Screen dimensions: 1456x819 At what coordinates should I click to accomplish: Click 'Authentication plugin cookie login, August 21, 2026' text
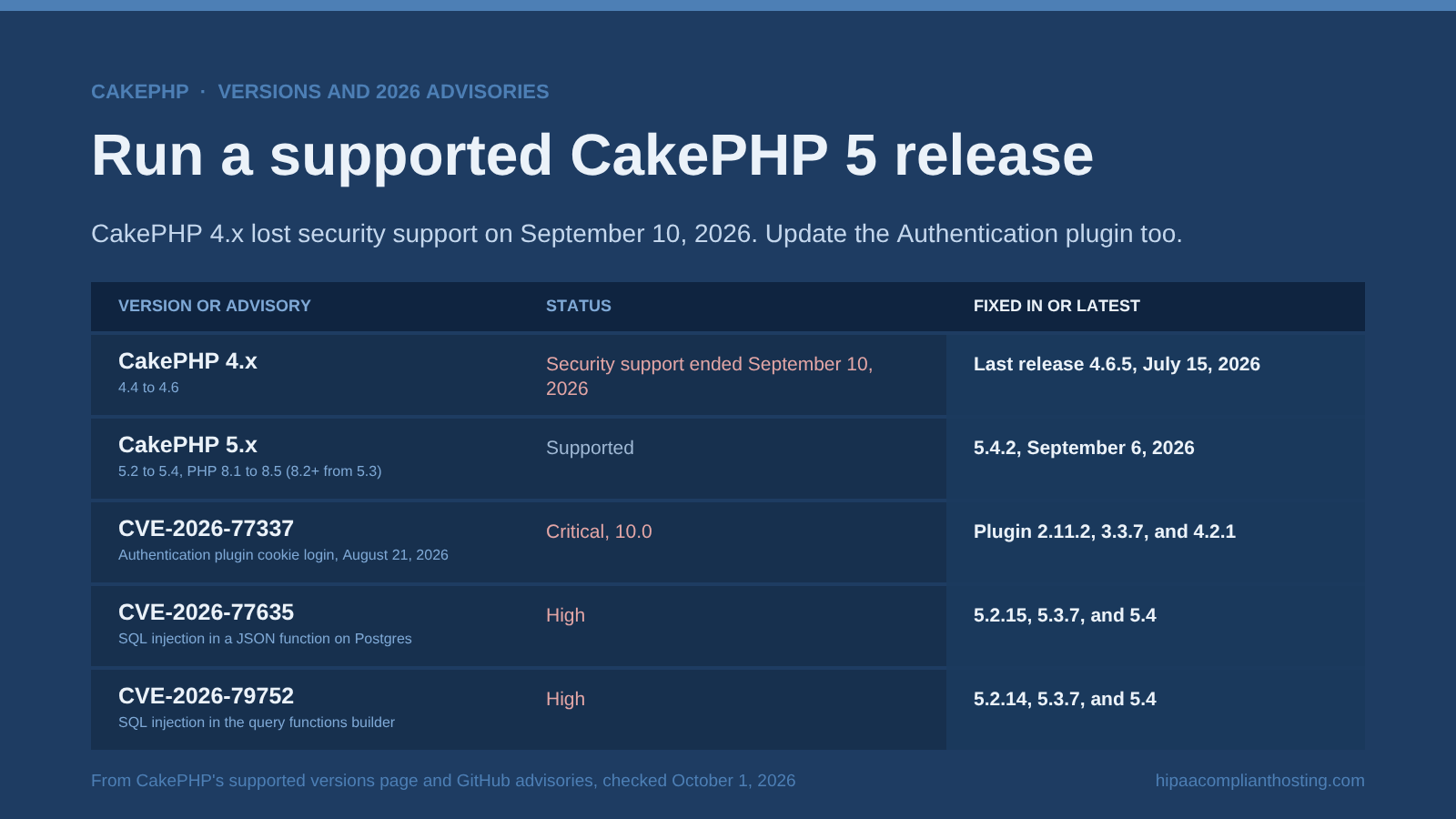(283, 555)
